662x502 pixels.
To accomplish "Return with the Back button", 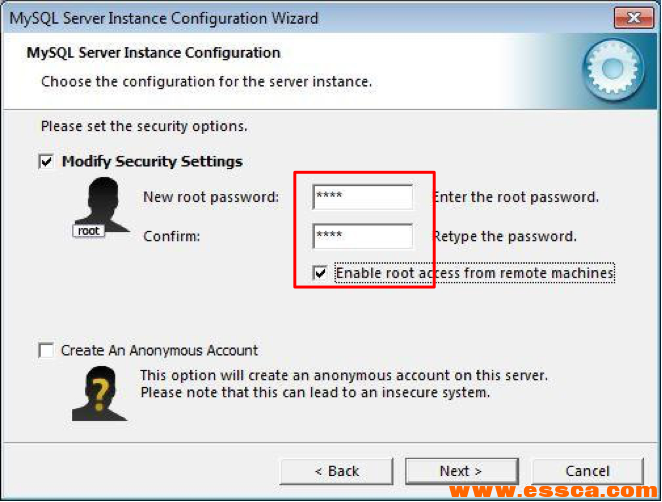I will coord(337,471).
